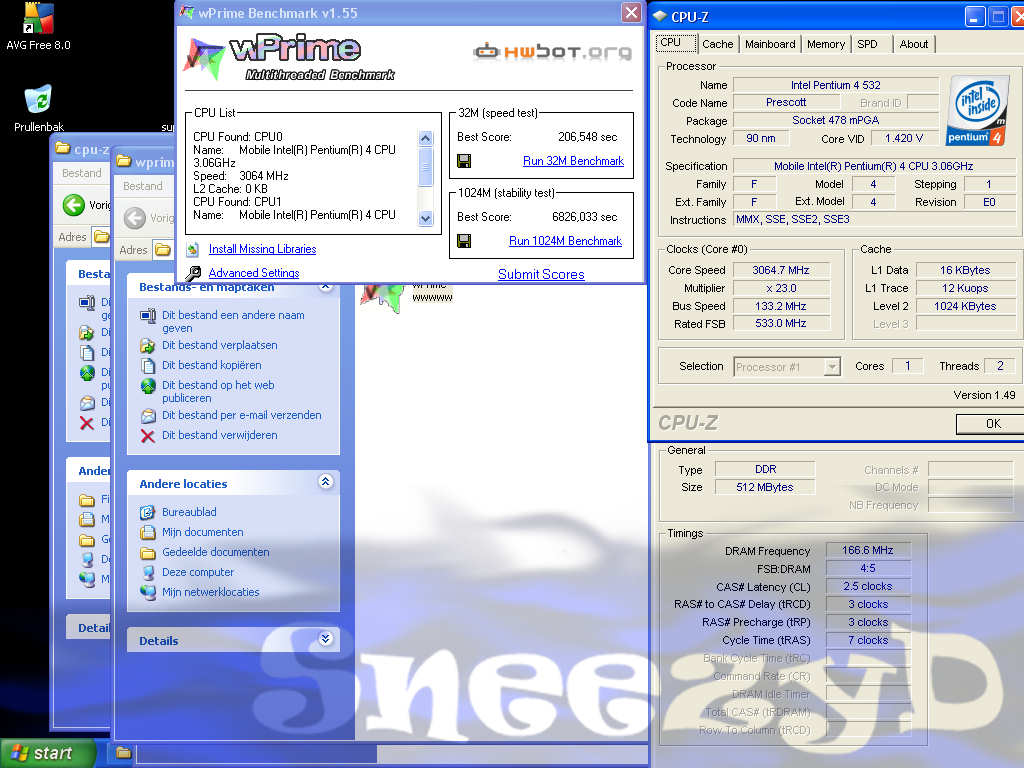Click the envelope icon for e-mail sending
Image resolution: width=1024 pixels, height=768 pixels.
click(x=148, y=415)
